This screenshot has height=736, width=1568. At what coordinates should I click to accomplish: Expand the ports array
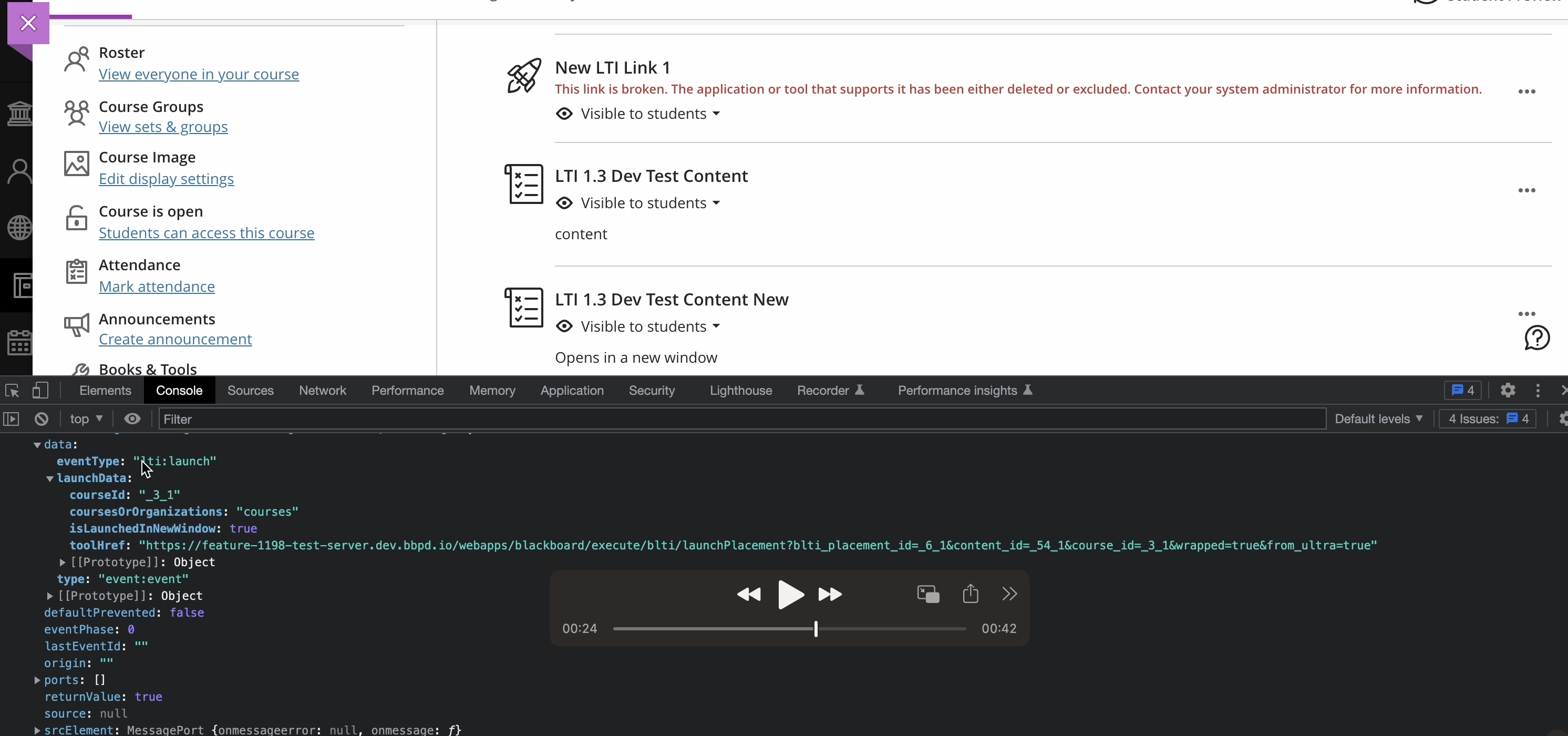pyautogui.click(x=37, y=680)
